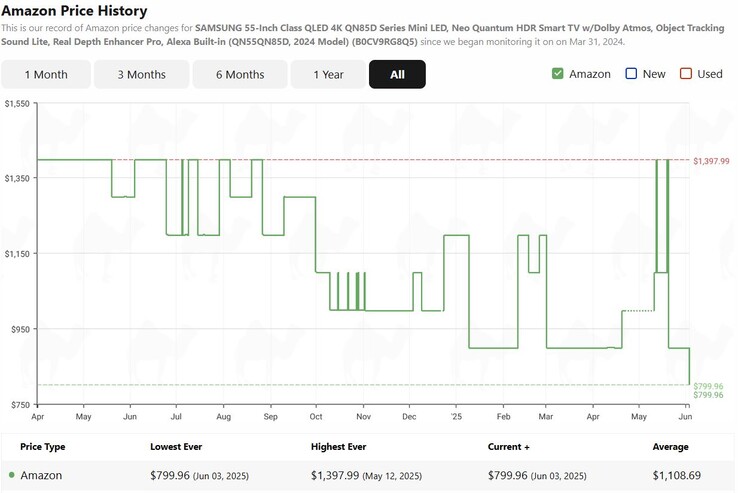
Task: Click the Current $799.96 cell
Action: point(537,476)
